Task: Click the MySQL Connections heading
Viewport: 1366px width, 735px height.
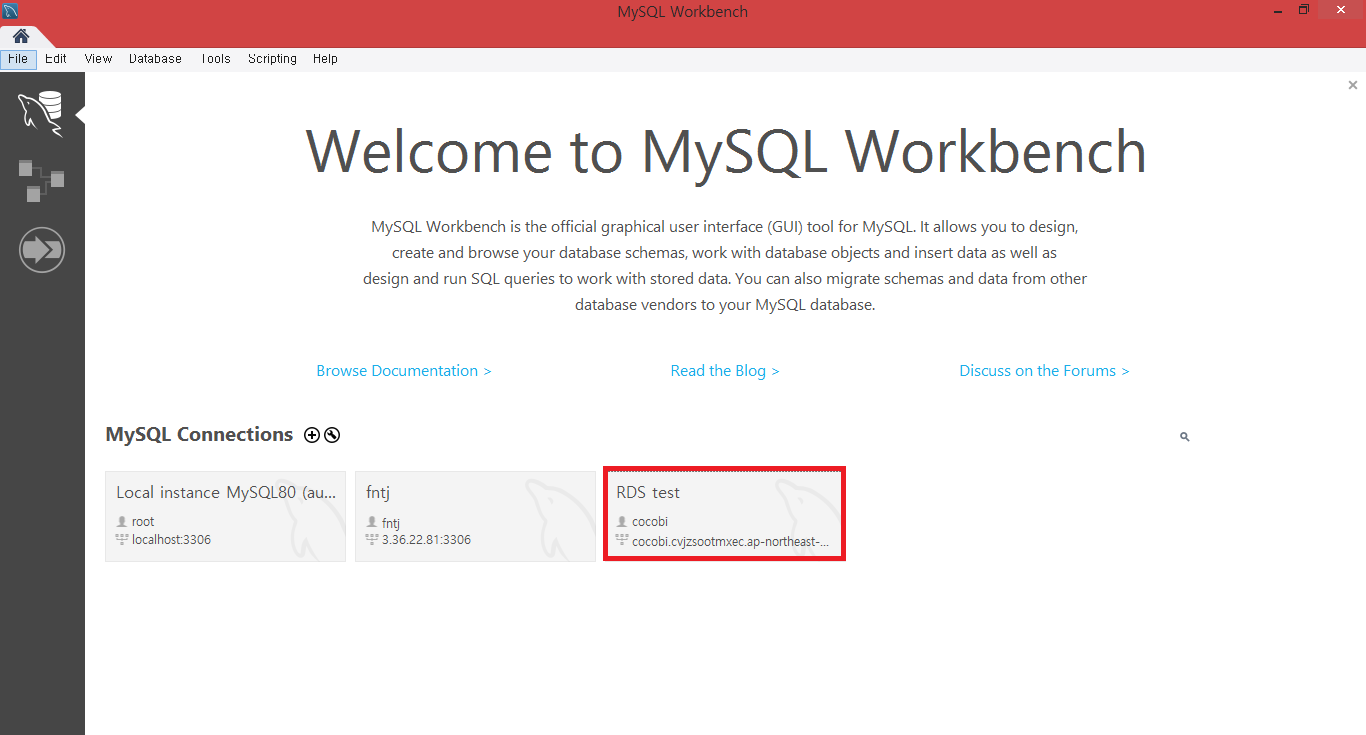Action: pos(199,435)
